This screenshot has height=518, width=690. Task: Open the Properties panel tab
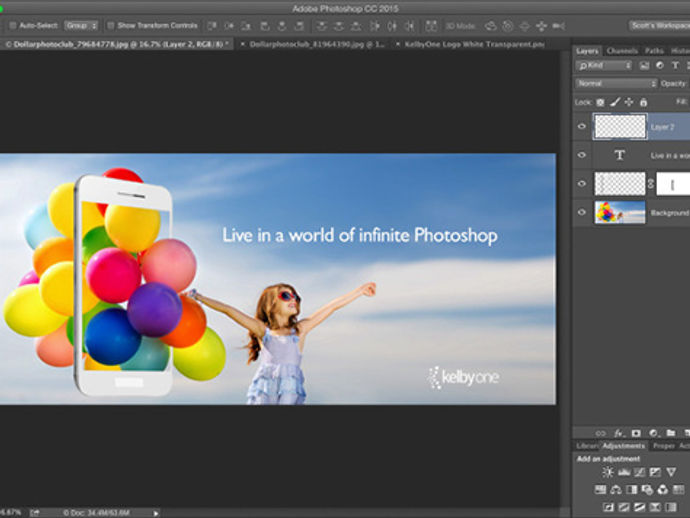(664, 446)
